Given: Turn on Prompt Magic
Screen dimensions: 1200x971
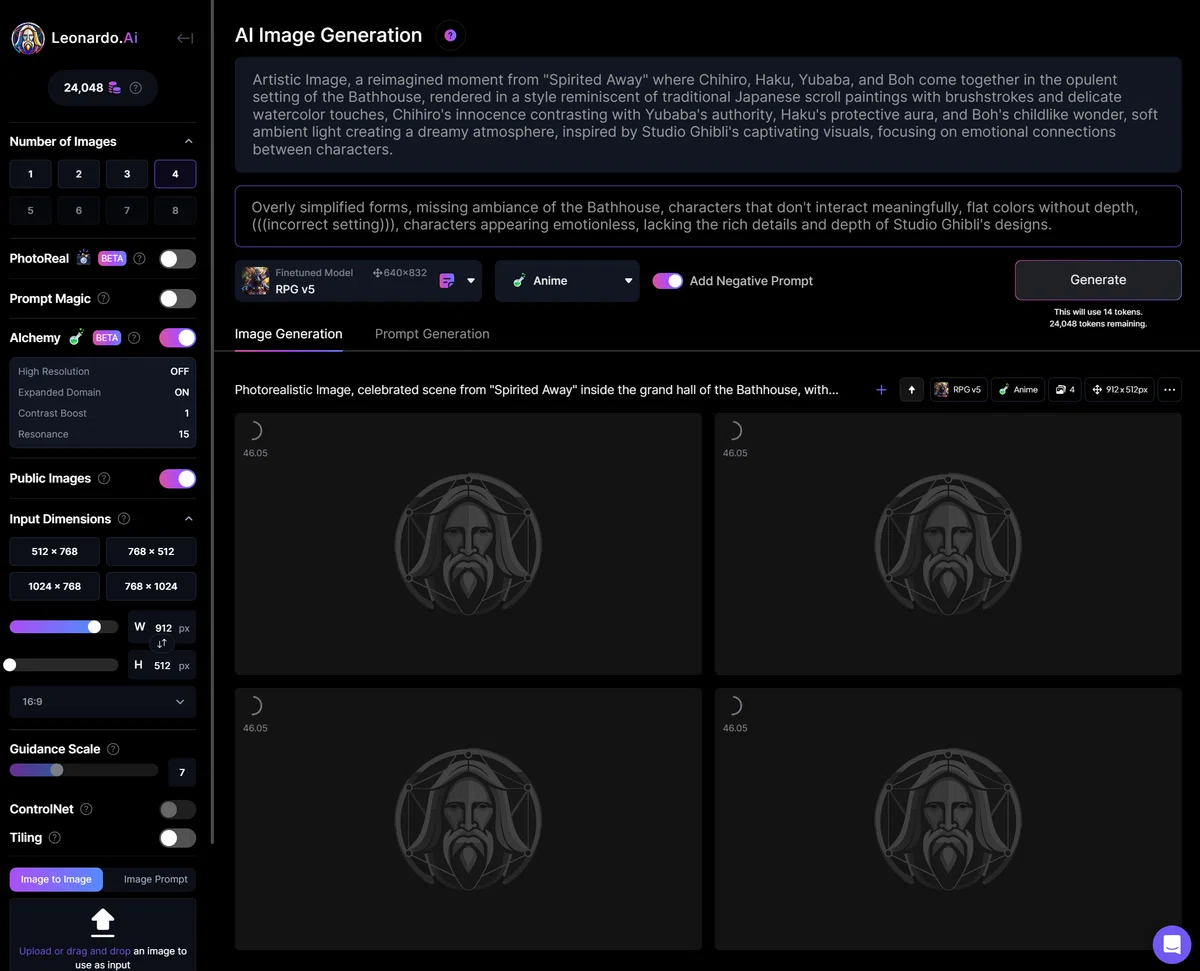Looking at the screenshot, I should point(178,299).
